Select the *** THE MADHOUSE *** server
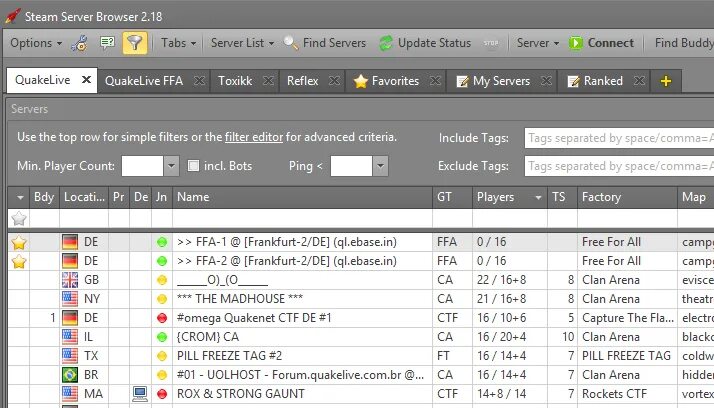This screenshot has height=408, width=714. [x=240, y=299]
